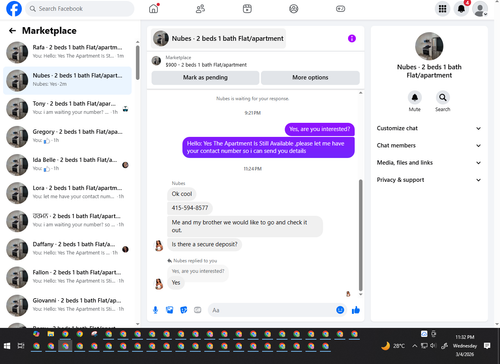The width and height of the screenshot is (500, 364).
Task: Open the account profile avatar menu
Action: 480,9
